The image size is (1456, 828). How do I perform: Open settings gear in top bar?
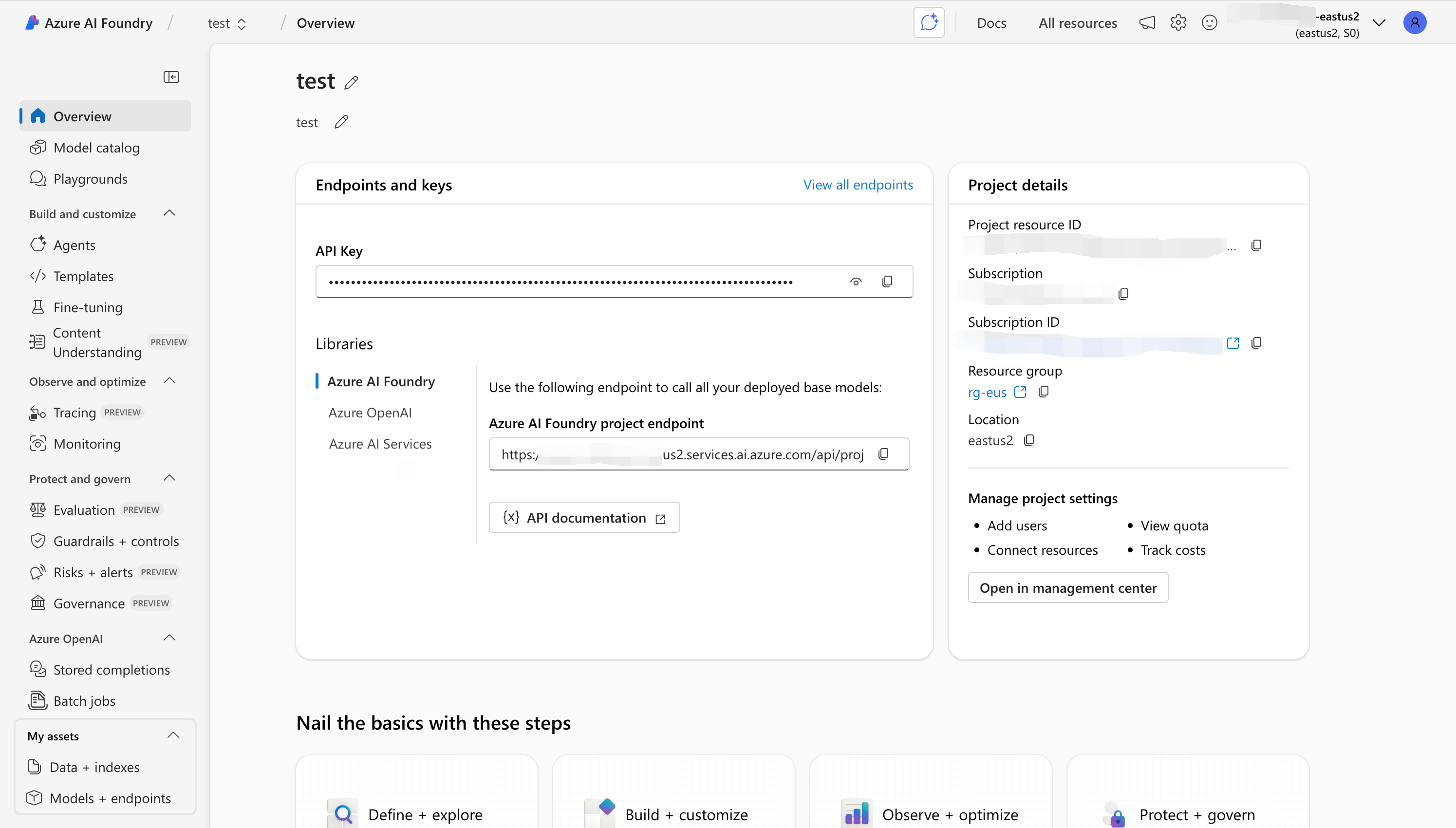[x=1178, y=23]
